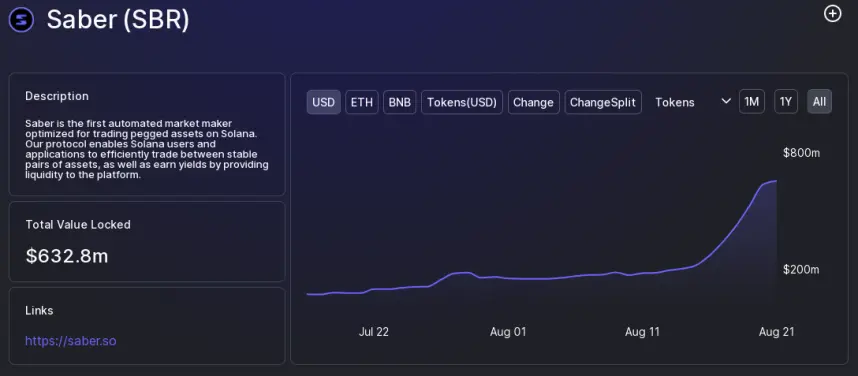The width and height of the screenshot is (858, 376).
Task: Show the Tokens(USD) chart view
Action: tap(462, 102)
